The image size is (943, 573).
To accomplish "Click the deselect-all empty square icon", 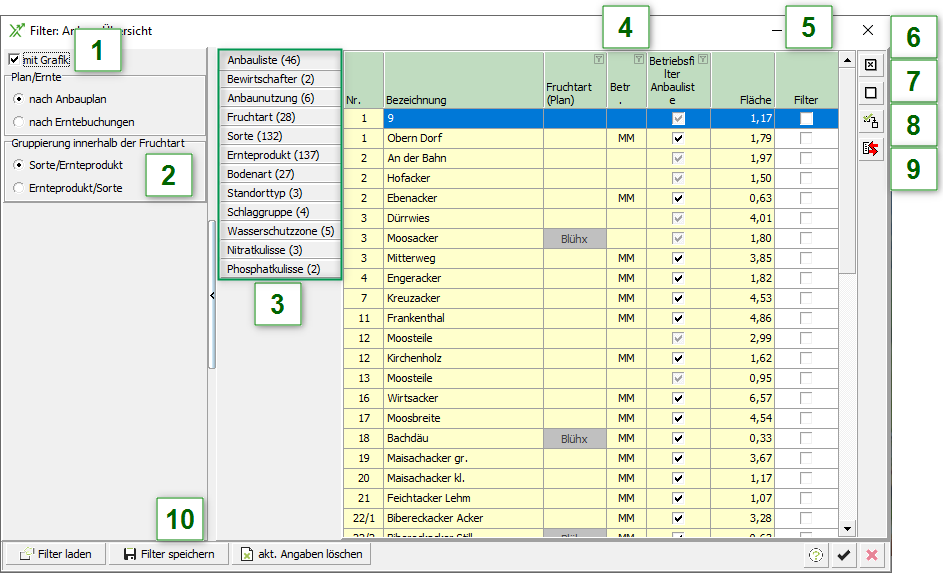I will [x=870, y=93].
